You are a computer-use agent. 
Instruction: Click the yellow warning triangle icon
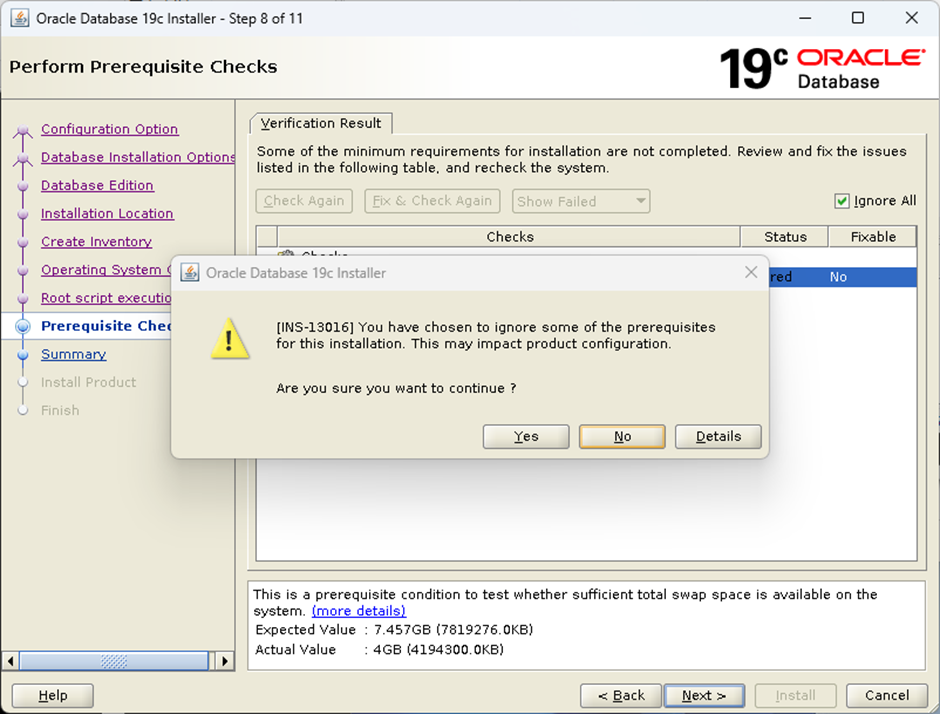tap(230, 339)
